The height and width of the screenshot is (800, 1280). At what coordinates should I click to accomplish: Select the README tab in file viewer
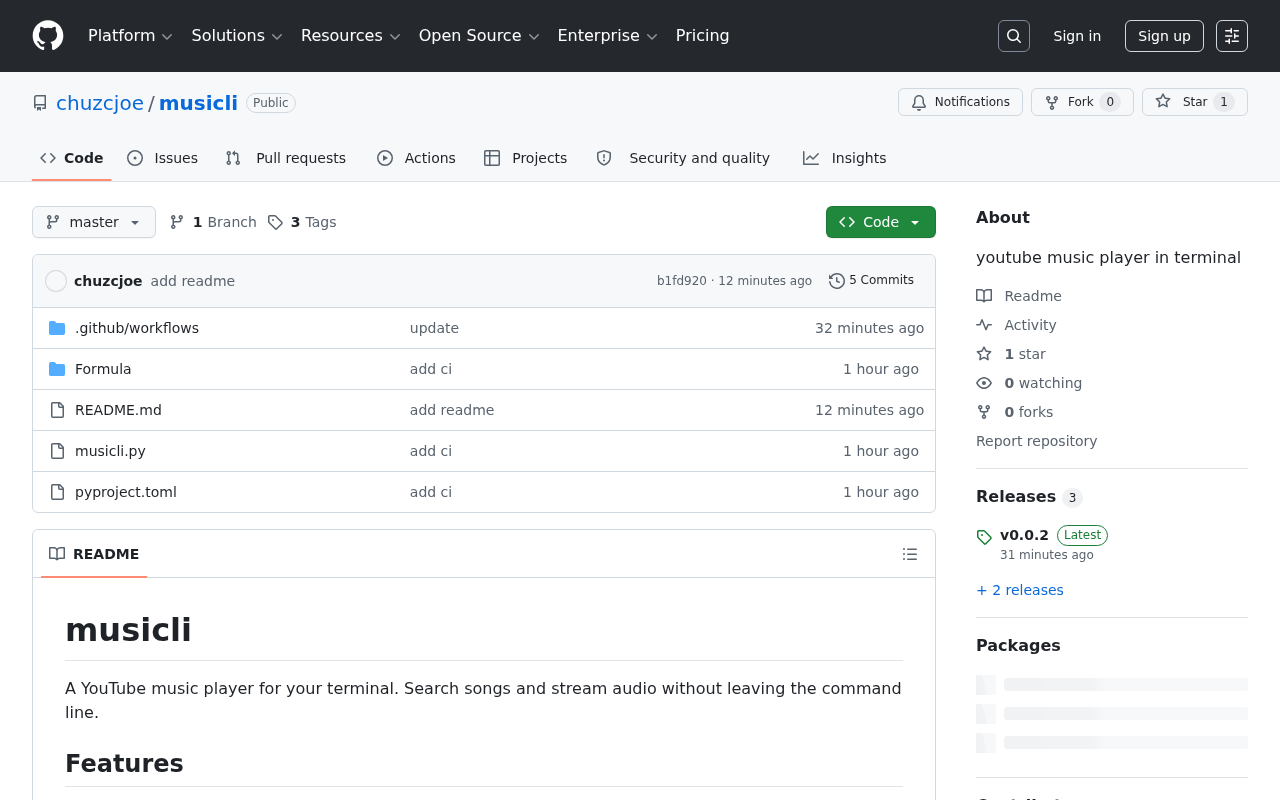(94, 554)
